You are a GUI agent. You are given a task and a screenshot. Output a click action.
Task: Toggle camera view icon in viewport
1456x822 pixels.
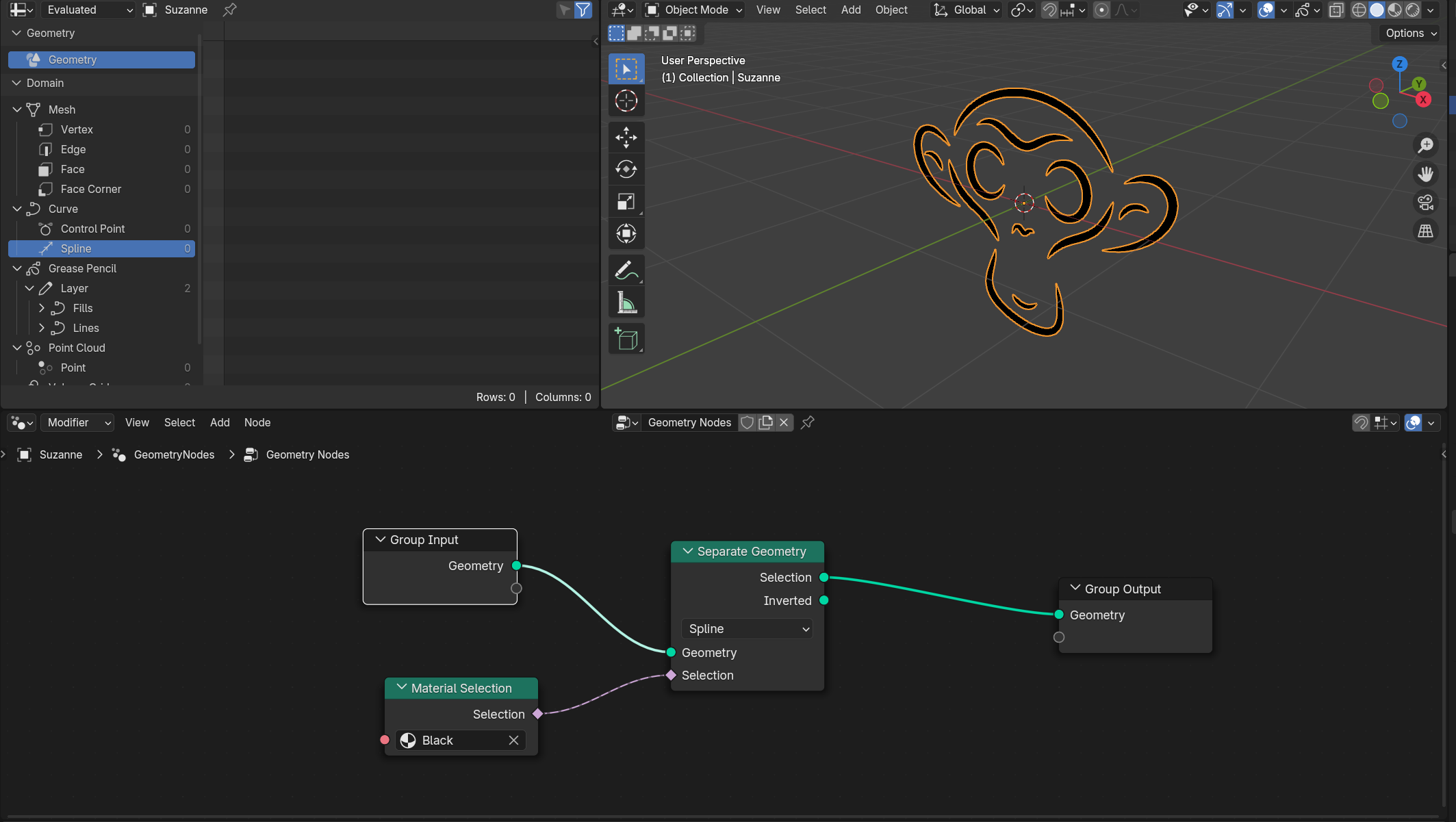(1426, 203)
